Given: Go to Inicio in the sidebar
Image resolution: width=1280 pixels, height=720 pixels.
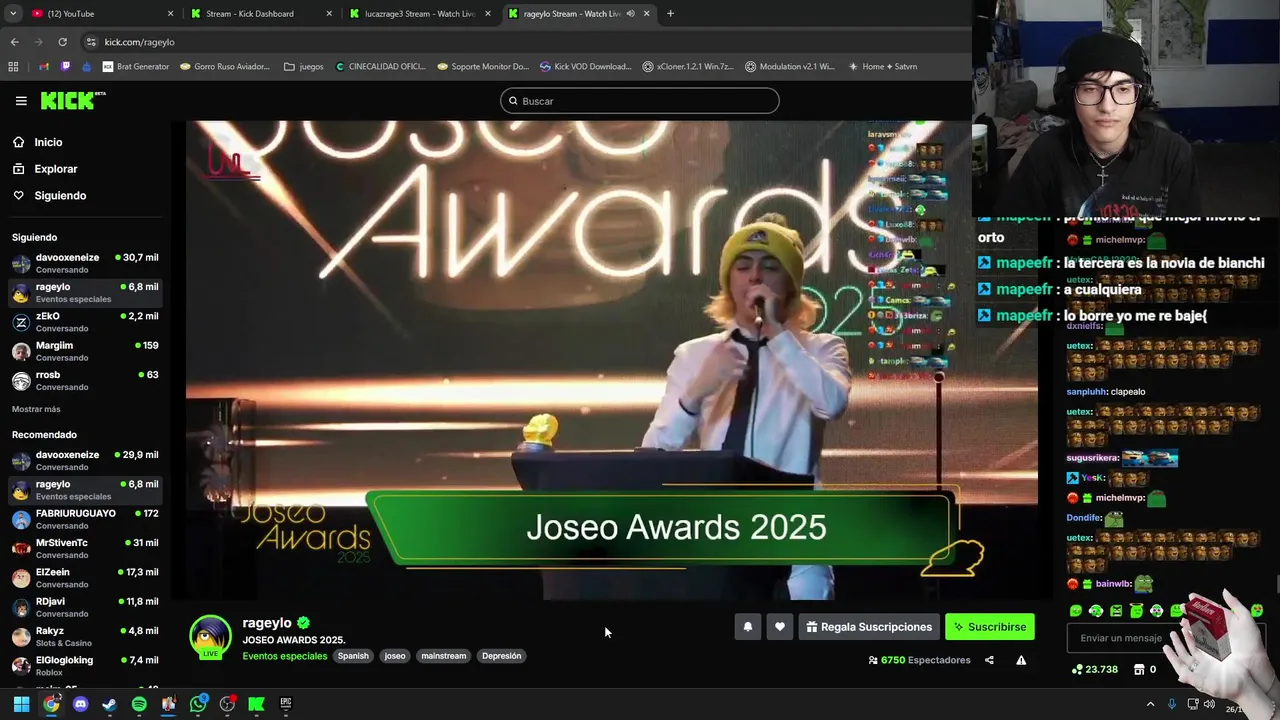Looking at the screenshot, I should [48, 142].
